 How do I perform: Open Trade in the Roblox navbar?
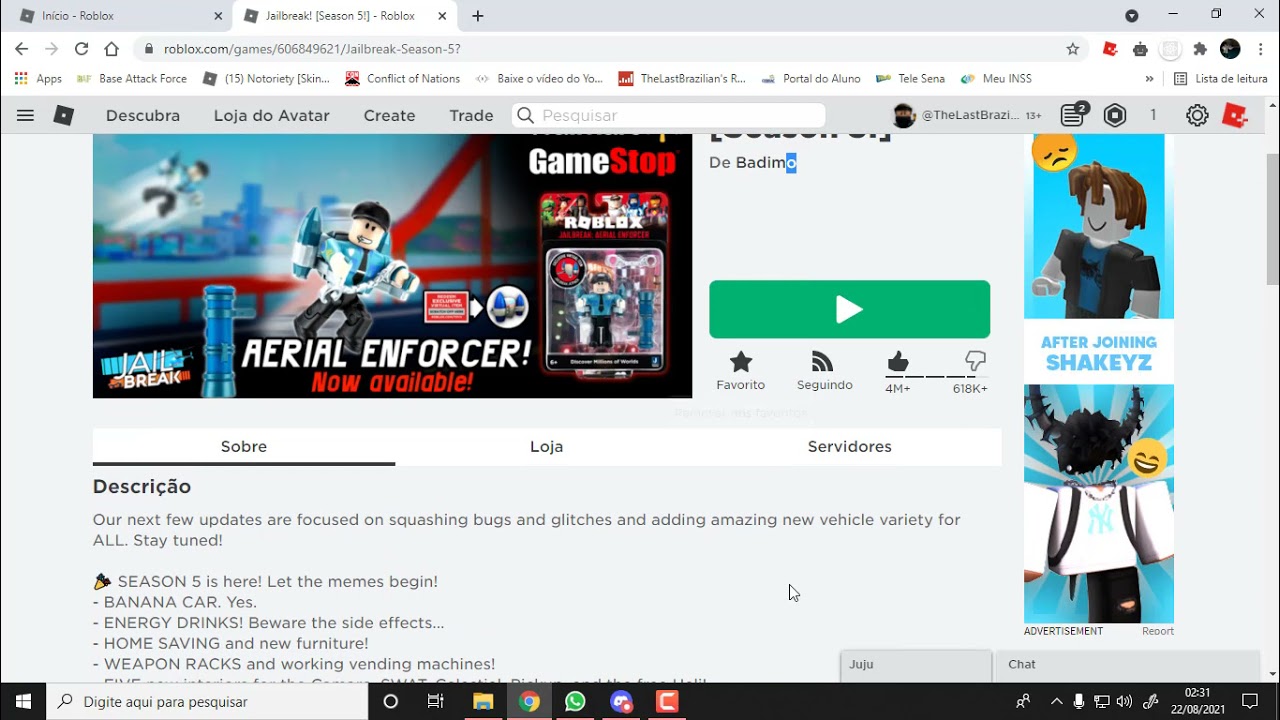[471, 116]
